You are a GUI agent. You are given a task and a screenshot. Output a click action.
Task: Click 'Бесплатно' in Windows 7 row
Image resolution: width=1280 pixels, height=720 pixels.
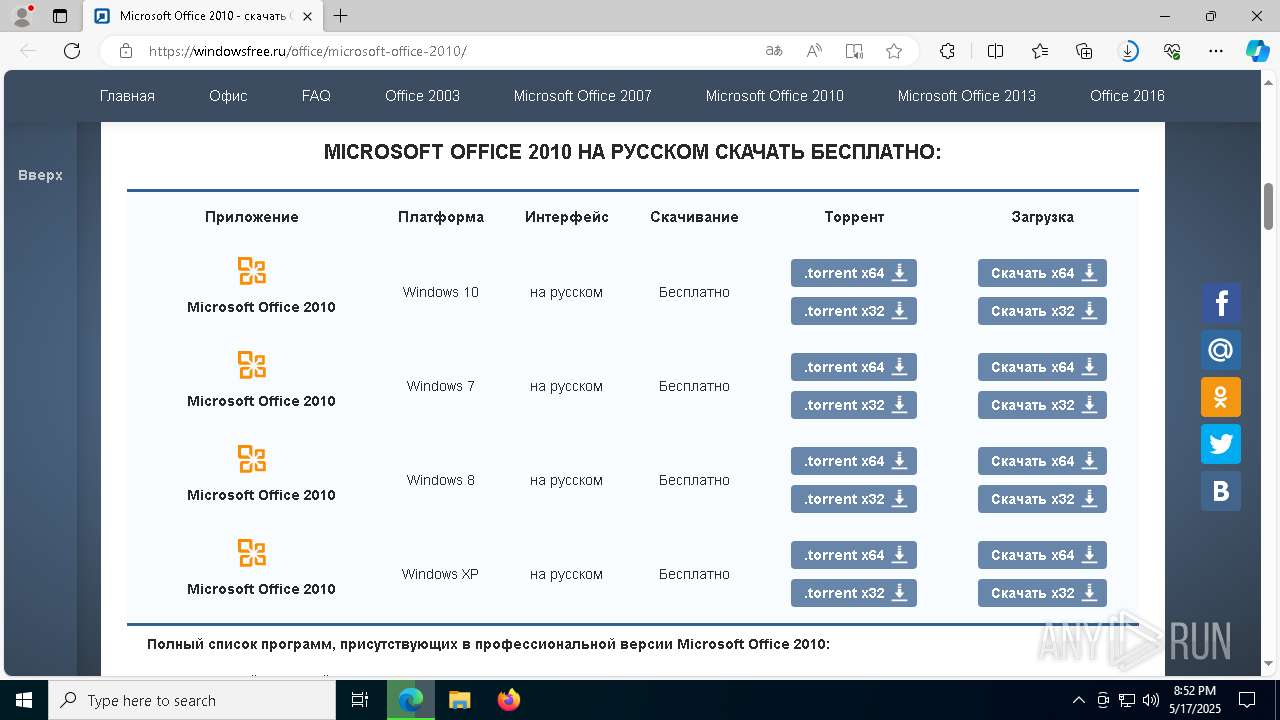pos(694,386)
